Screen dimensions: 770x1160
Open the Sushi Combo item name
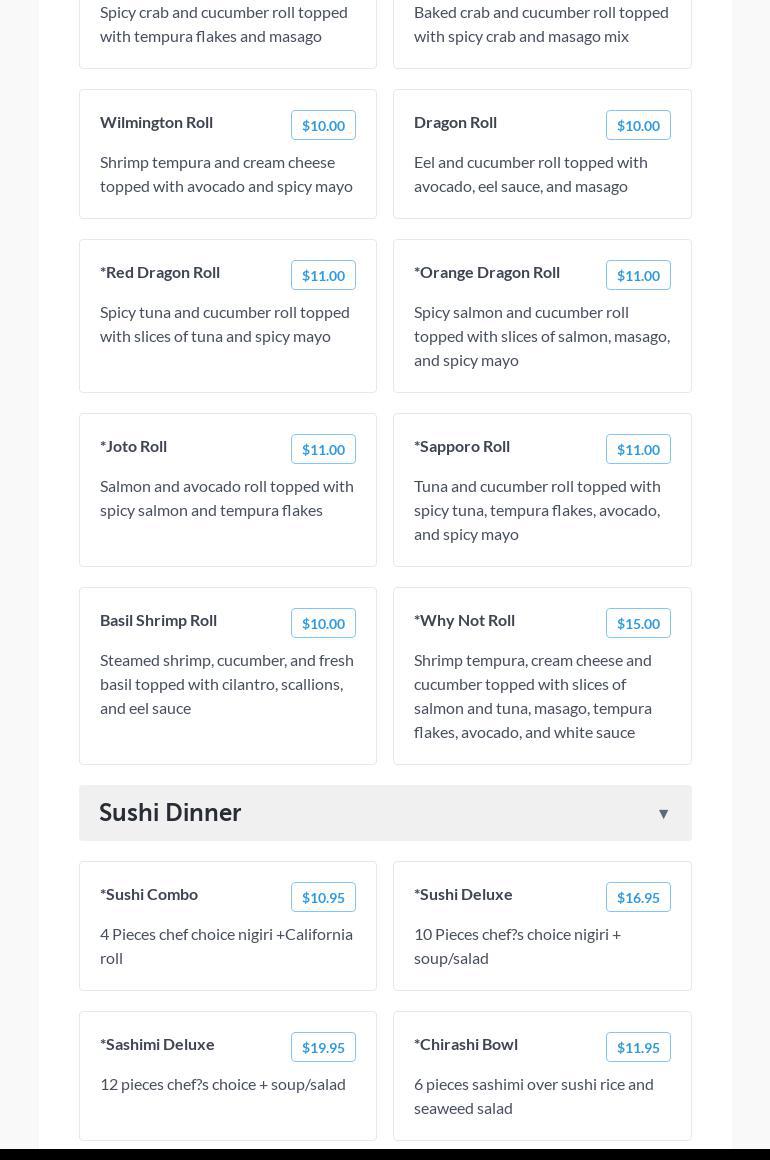149,894
